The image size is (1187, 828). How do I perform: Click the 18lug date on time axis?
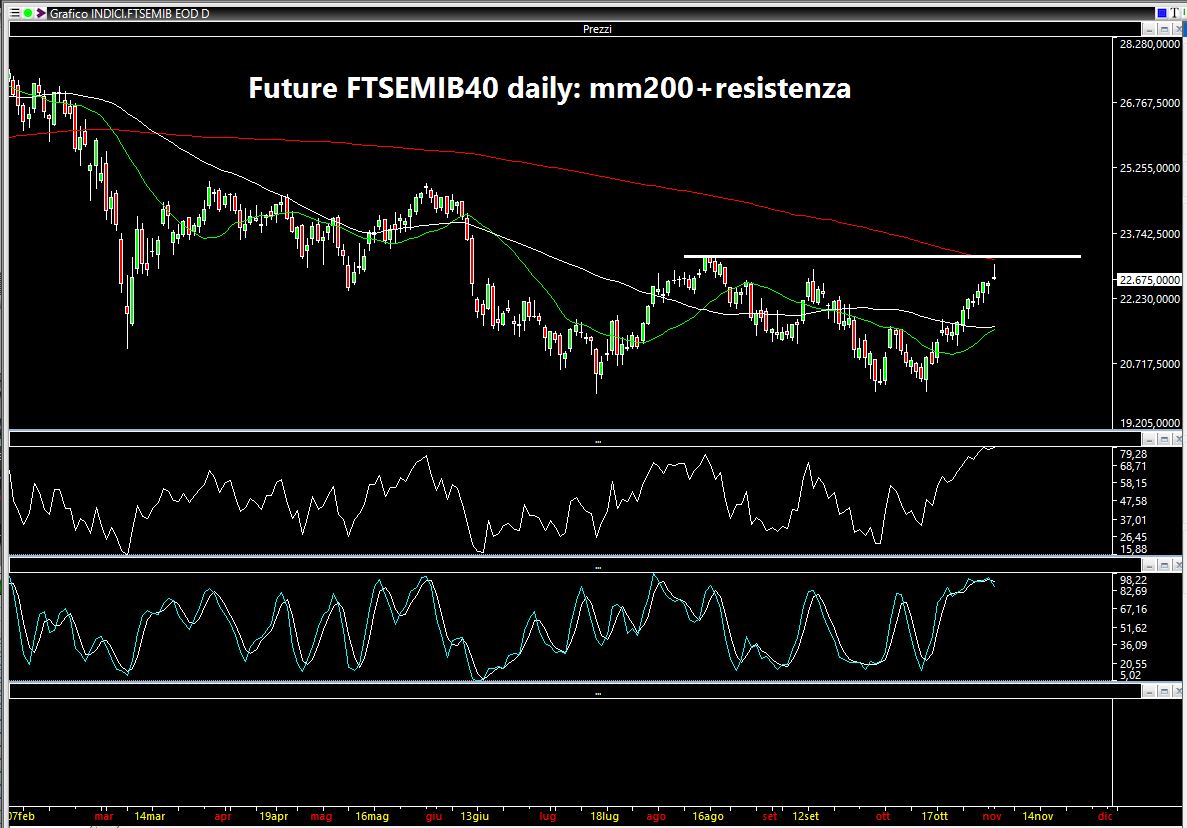point(604,816)
